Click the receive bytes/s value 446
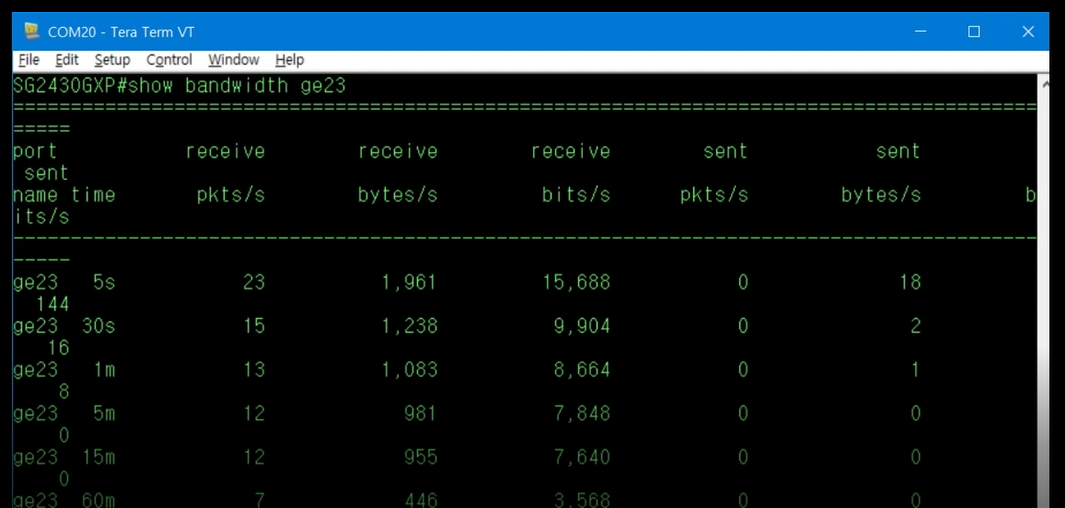This screenshot has height=508, width=1065. 420,501
